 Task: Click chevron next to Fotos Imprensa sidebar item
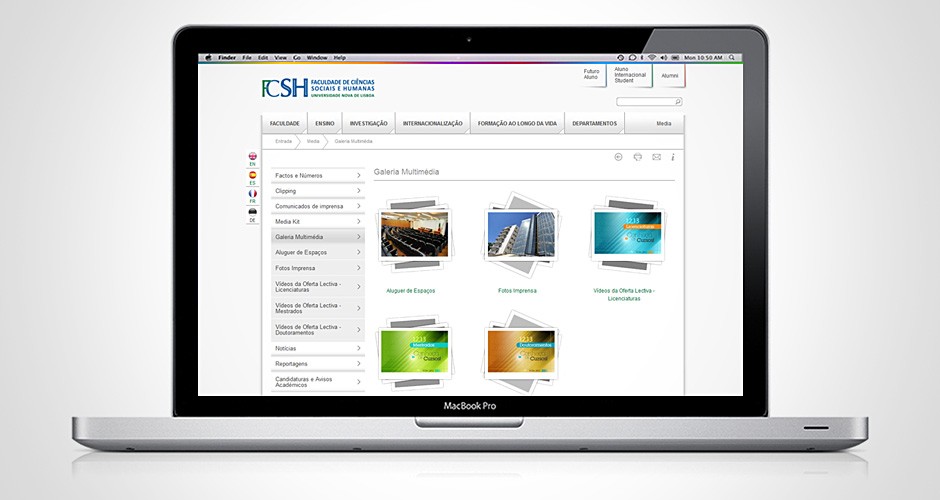click(358, 268)
